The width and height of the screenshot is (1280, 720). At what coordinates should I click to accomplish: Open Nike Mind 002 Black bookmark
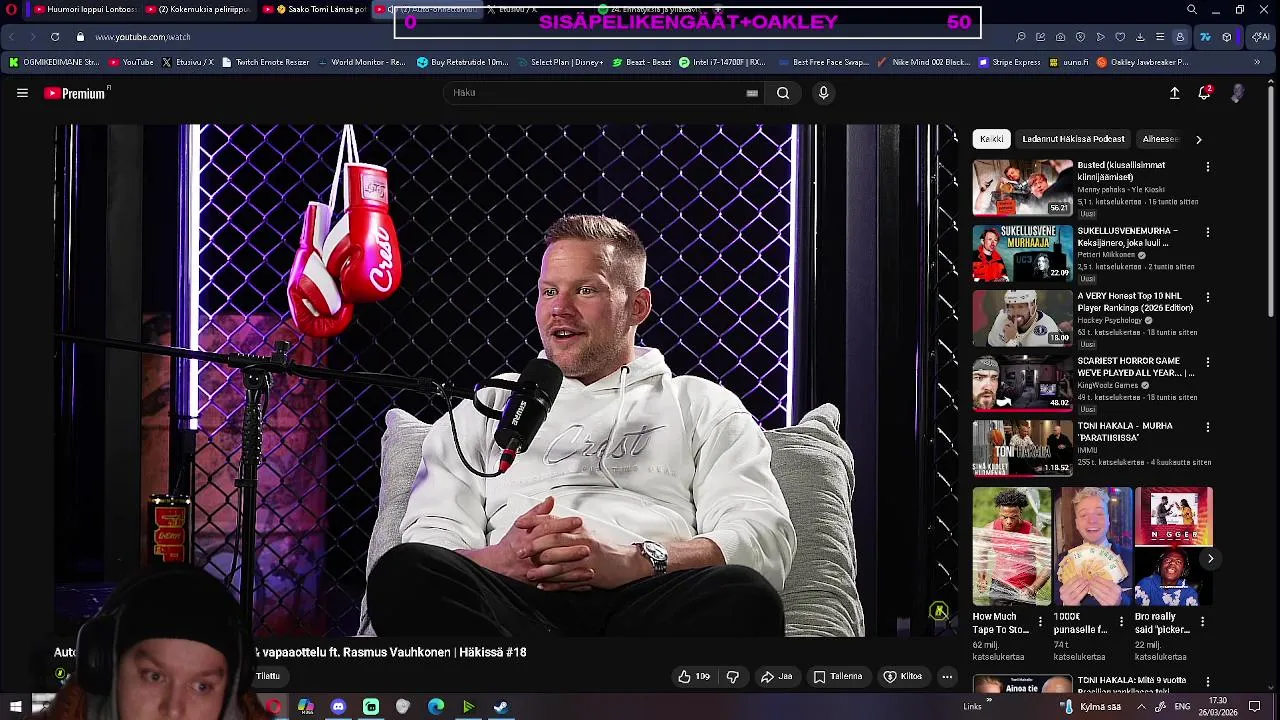pyautogui.click(x=923, y=62)
